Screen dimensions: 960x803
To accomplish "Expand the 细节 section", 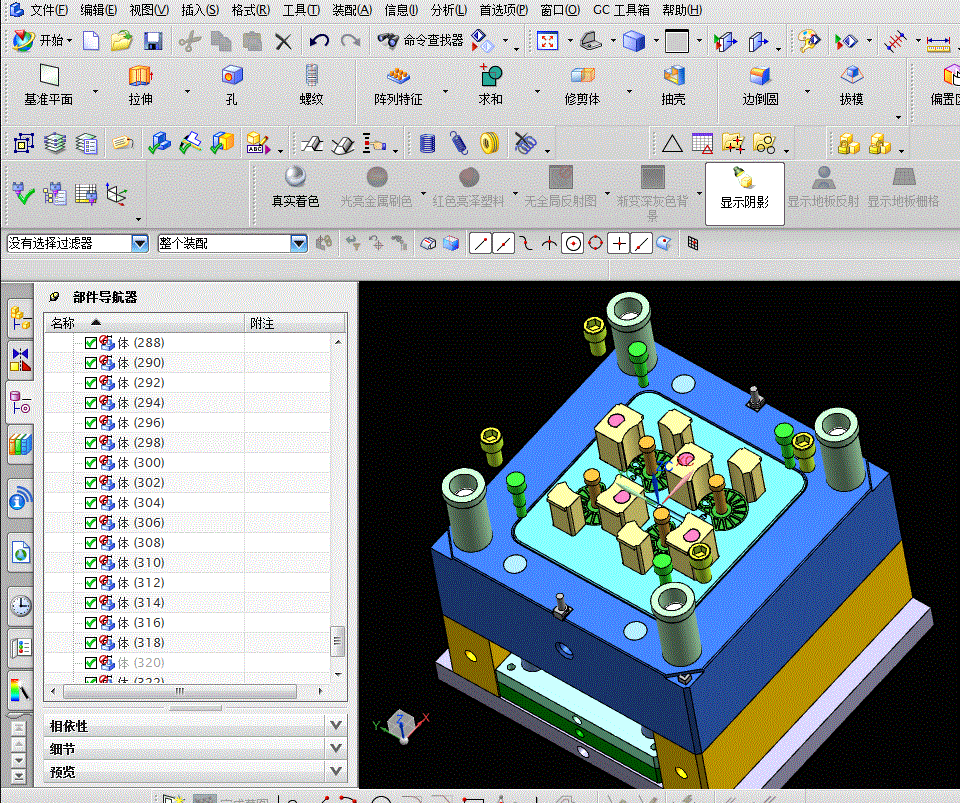I will pyautogui.click(x=336, y=748).
